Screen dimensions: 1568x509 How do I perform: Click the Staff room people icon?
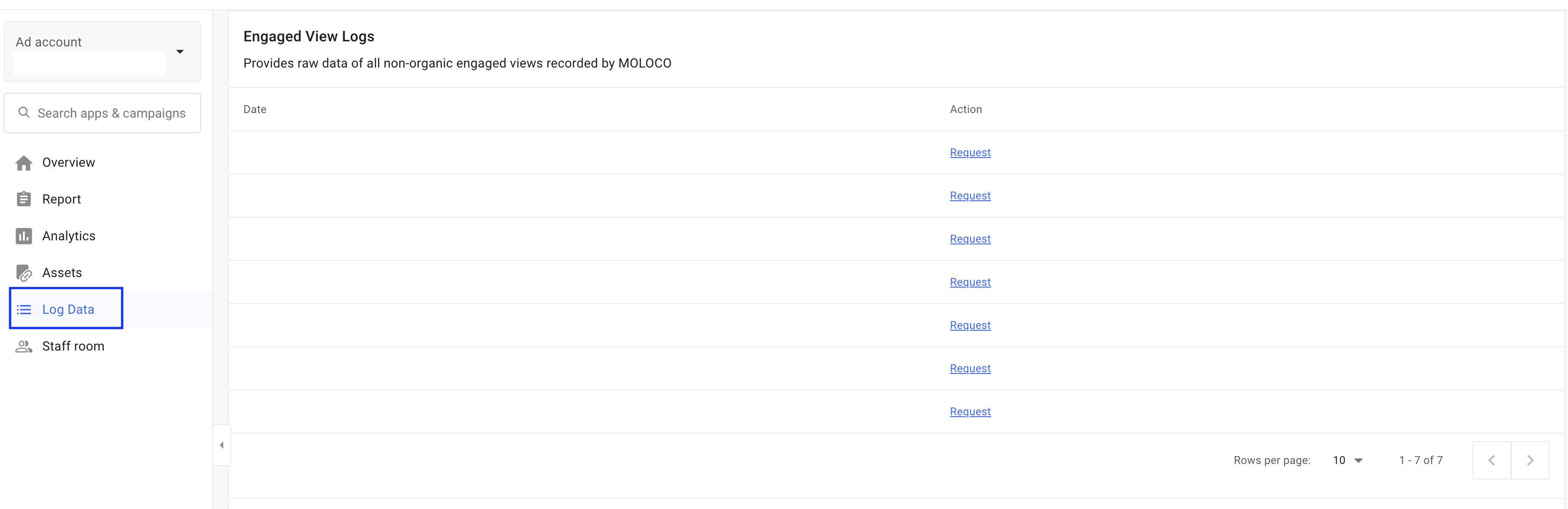point(24,346)
